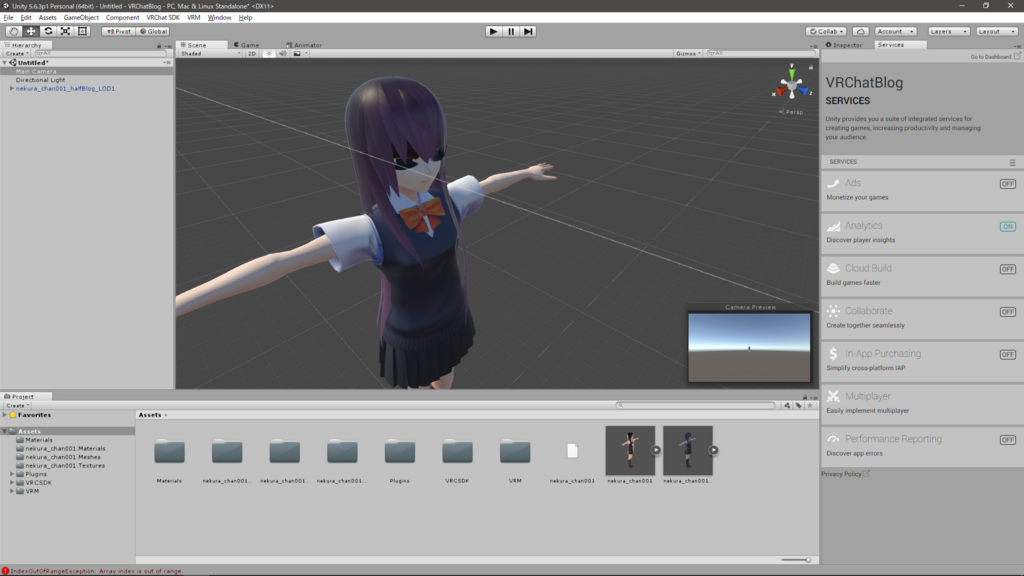Select the Hand tool in the toolbar
Viewport: 1024px width, 576px height.
(x=13, y=31)
